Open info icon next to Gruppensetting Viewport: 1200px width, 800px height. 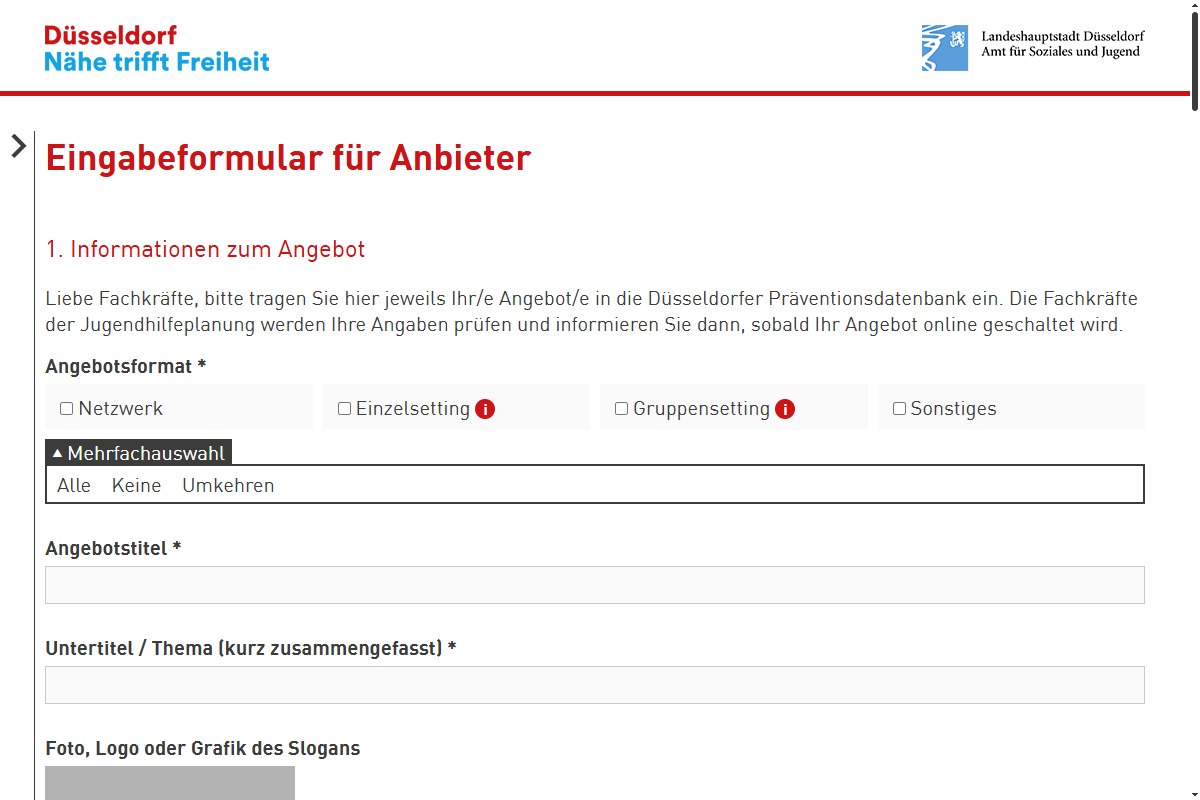pos(785,409)
